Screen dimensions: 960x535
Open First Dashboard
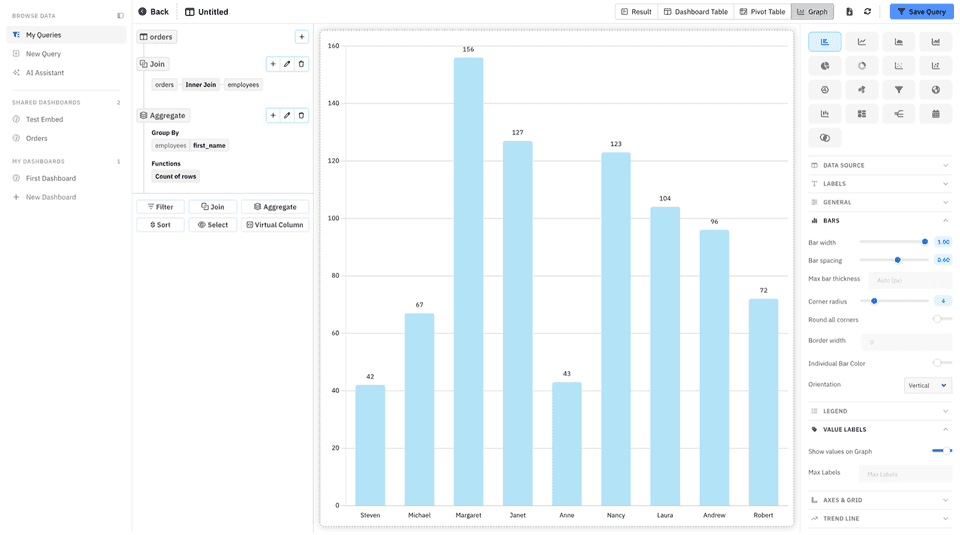click(66, 178)
